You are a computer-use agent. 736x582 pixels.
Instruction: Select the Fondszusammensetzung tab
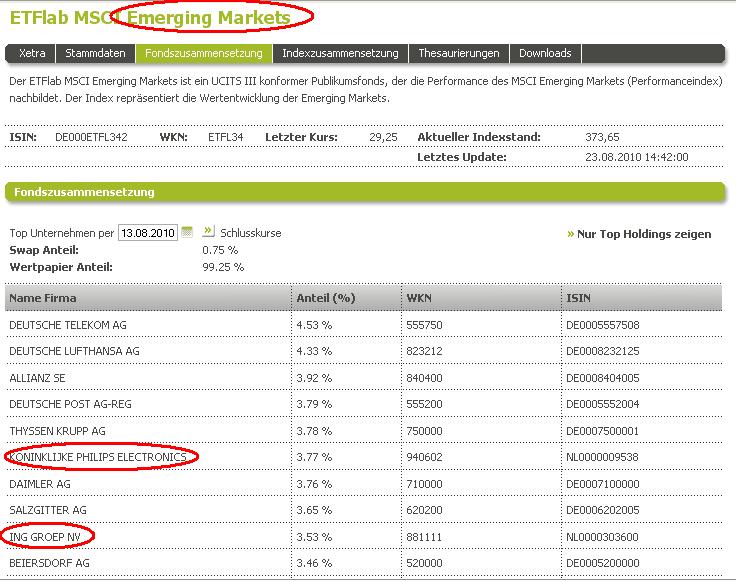pos(204,53)
